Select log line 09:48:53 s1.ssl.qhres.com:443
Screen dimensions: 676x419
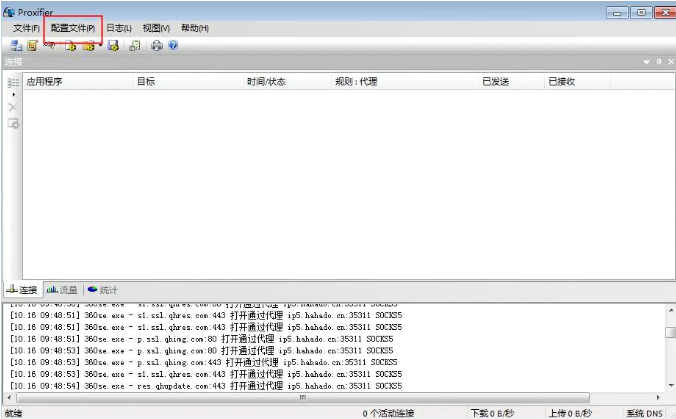click(206, 374)
